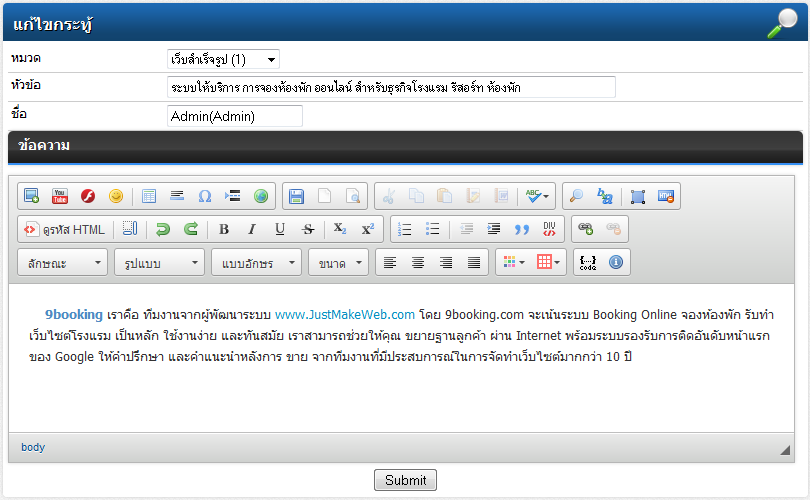Open หมวด category dropdown
The height and width of the screenshot is (500, 810).
coord(223,59)
